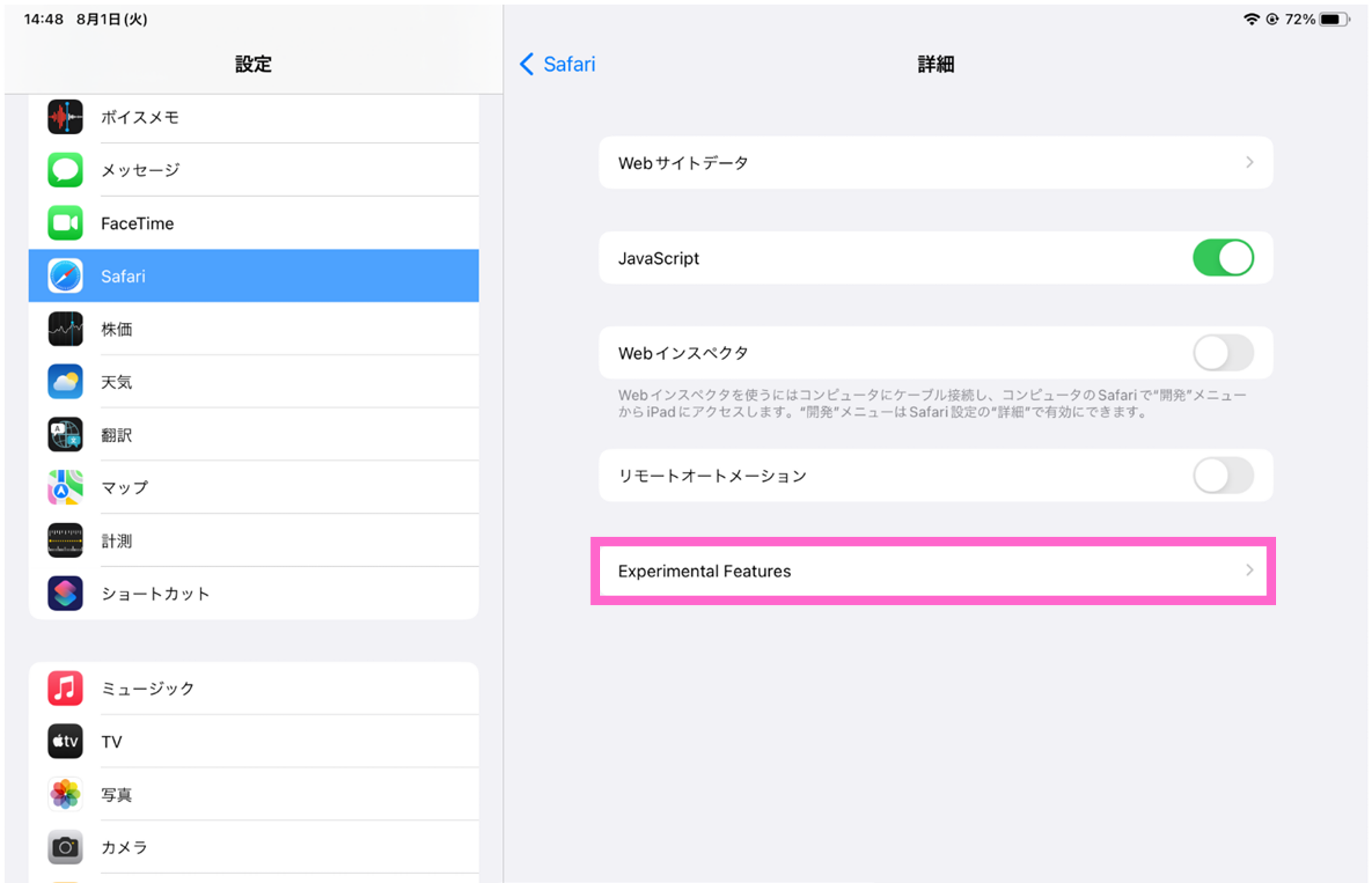Go back via Safari link text
The image size is (1372, 883).
(569, 64)
